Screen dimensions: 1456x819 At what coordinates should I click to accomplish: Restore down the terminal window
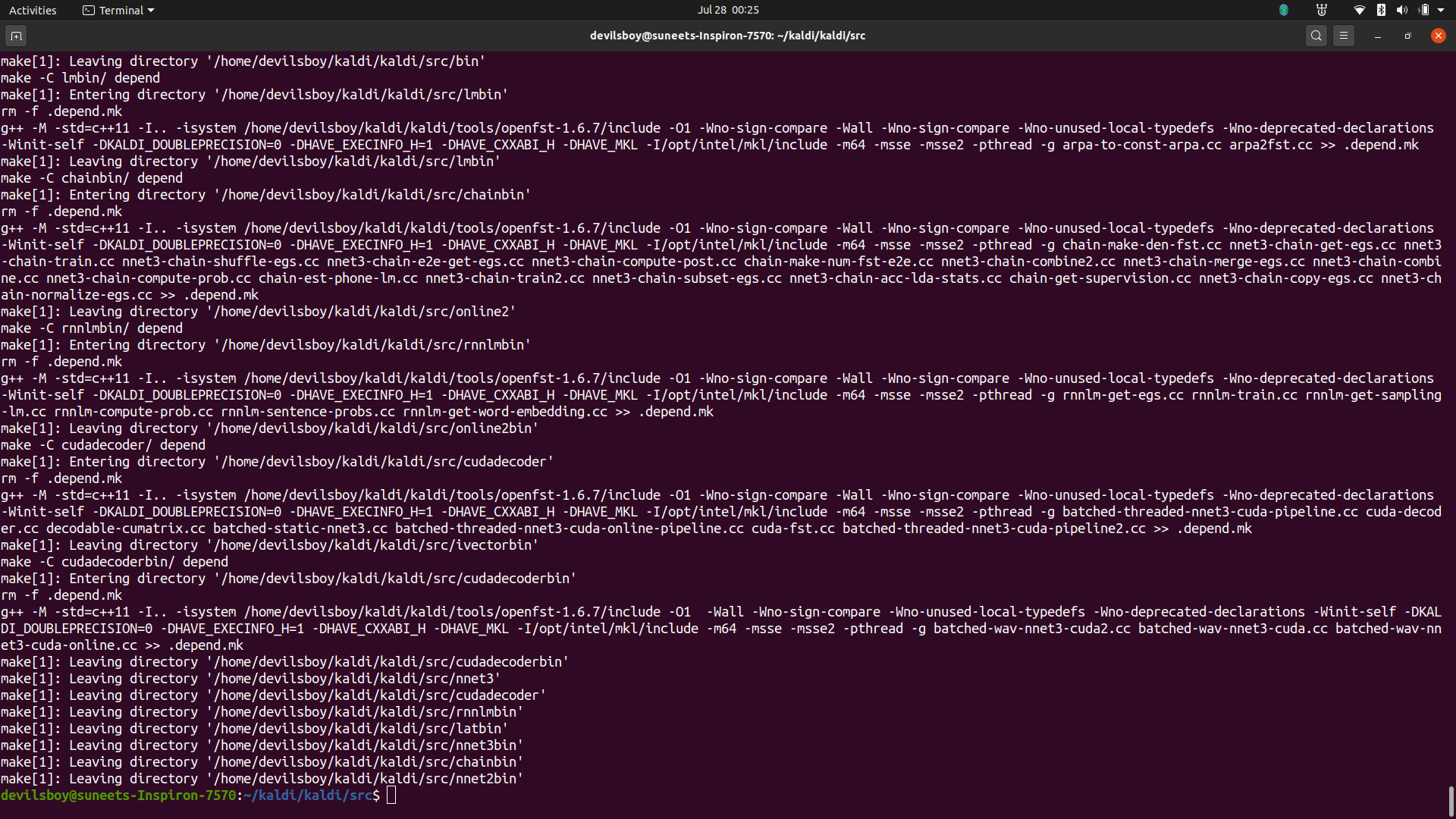coord(1407,35)
